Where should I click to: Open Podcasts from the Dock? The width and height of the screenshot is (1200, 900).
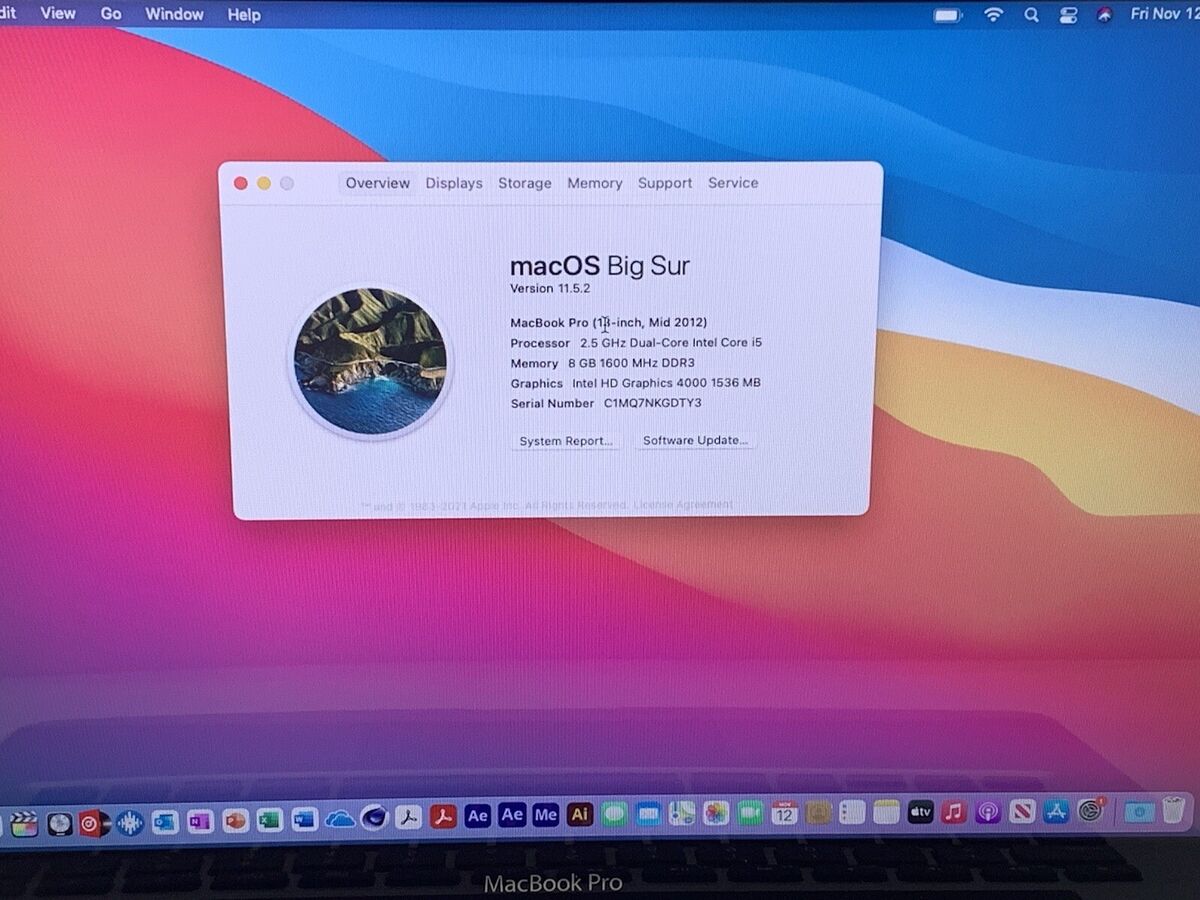[988, 811]
